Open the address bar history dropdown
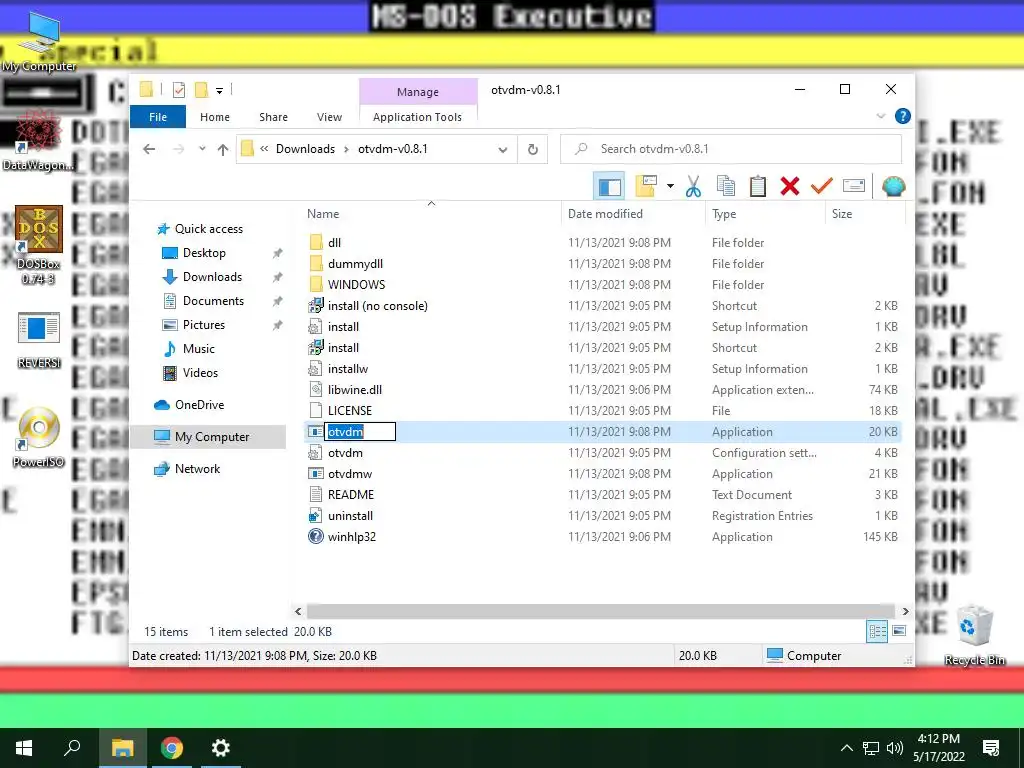The height and width of the screenshot is (768, 1024). pyautogui.click(x=502, y=150)
